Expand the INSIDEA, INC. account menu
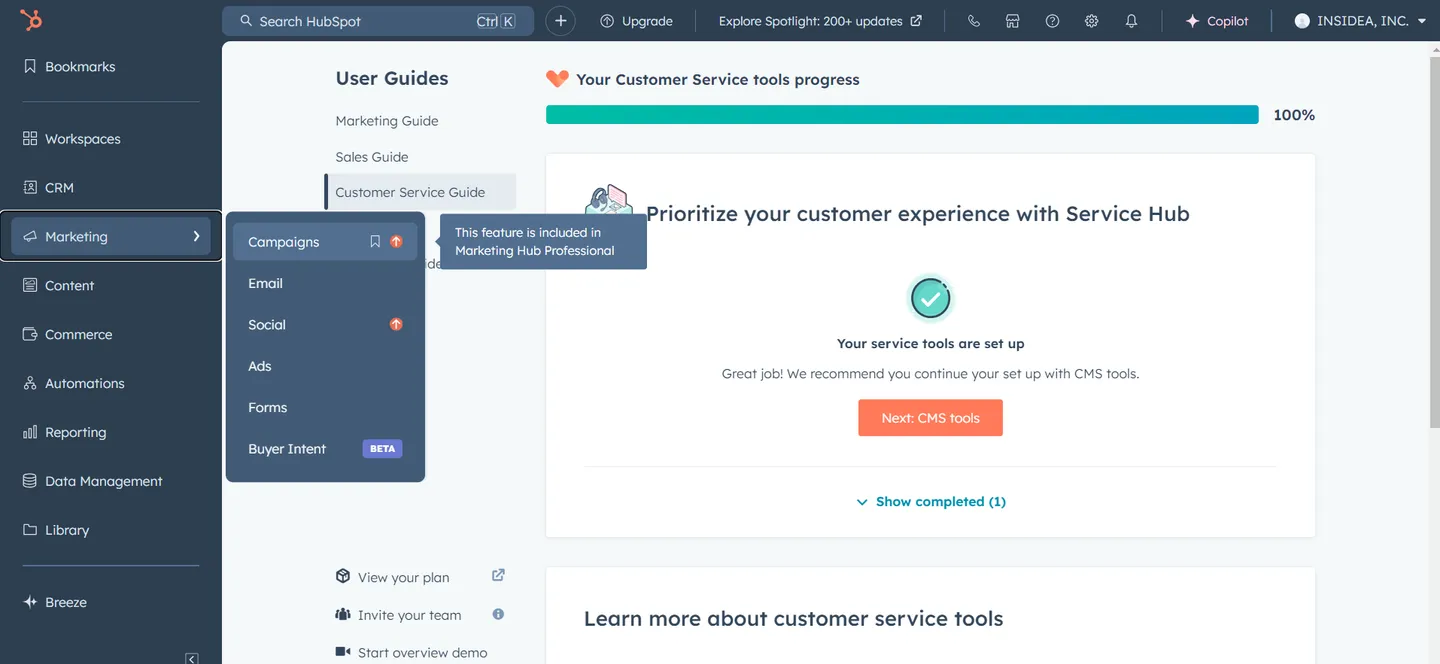 click(x=1360, y=21)
